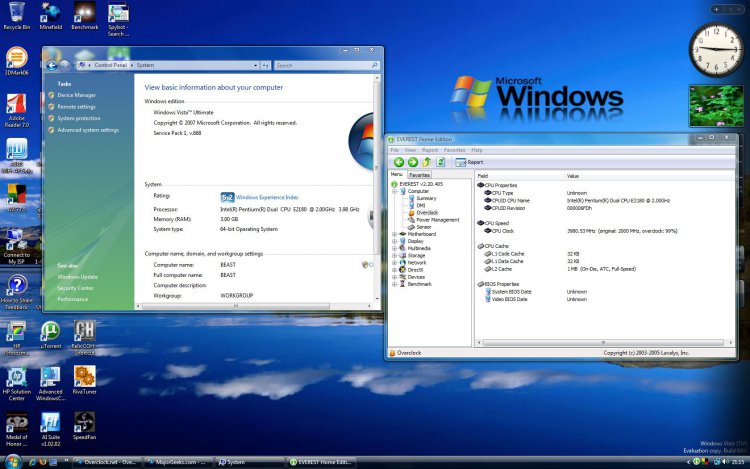Collapse the Computer node in EVEREST tree
This screenshot has width=750, height=469.
pos(395,191)
